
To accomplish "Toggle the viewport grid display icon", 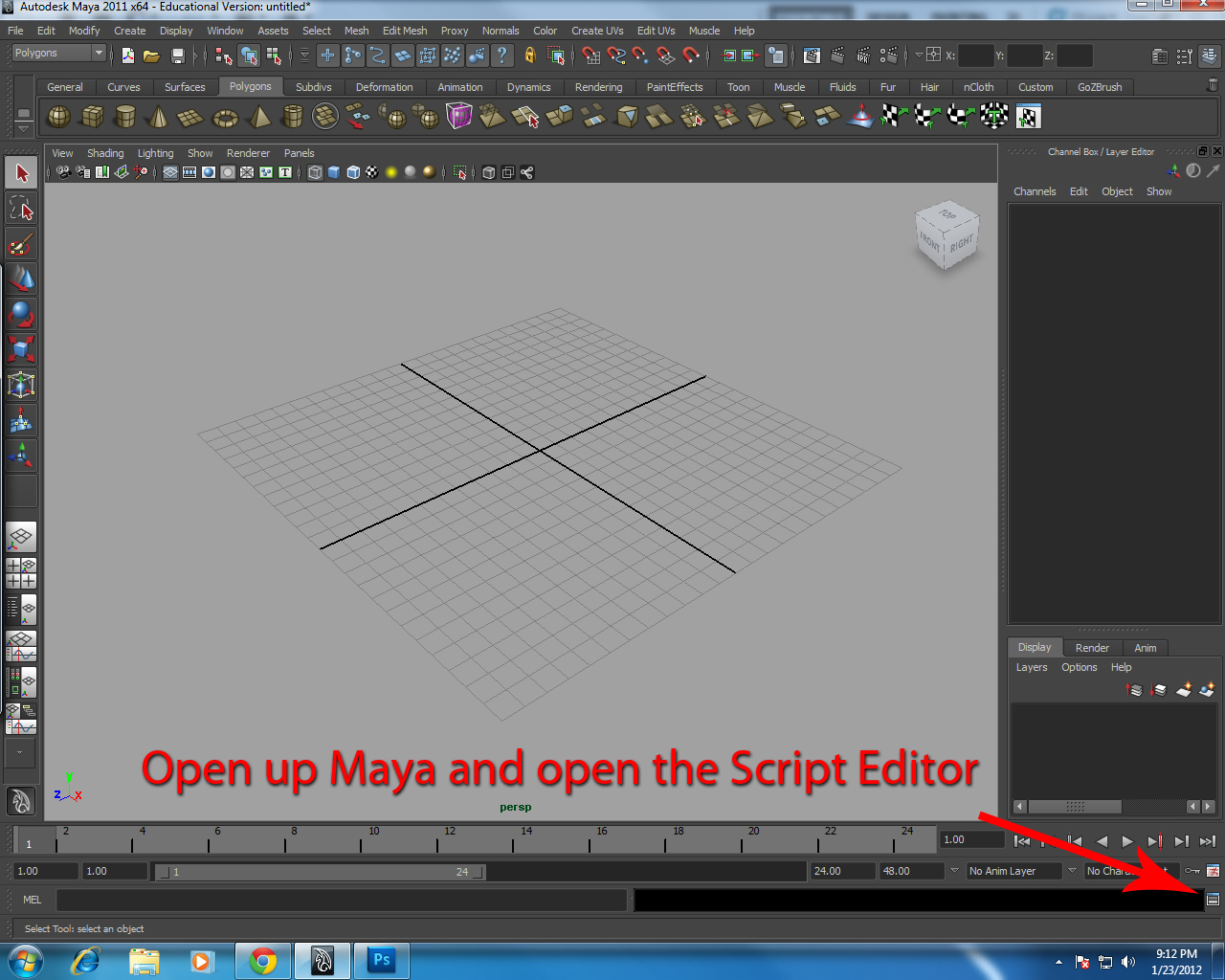I will tap(170, 172).
